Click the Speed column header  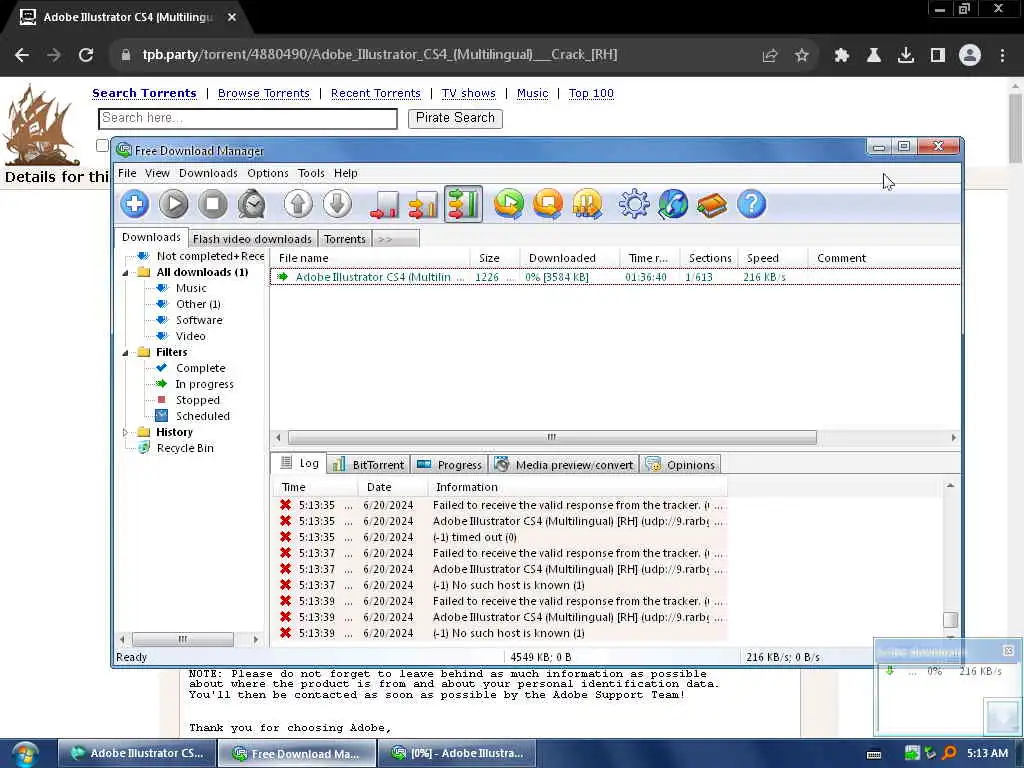tap(774, 258)
